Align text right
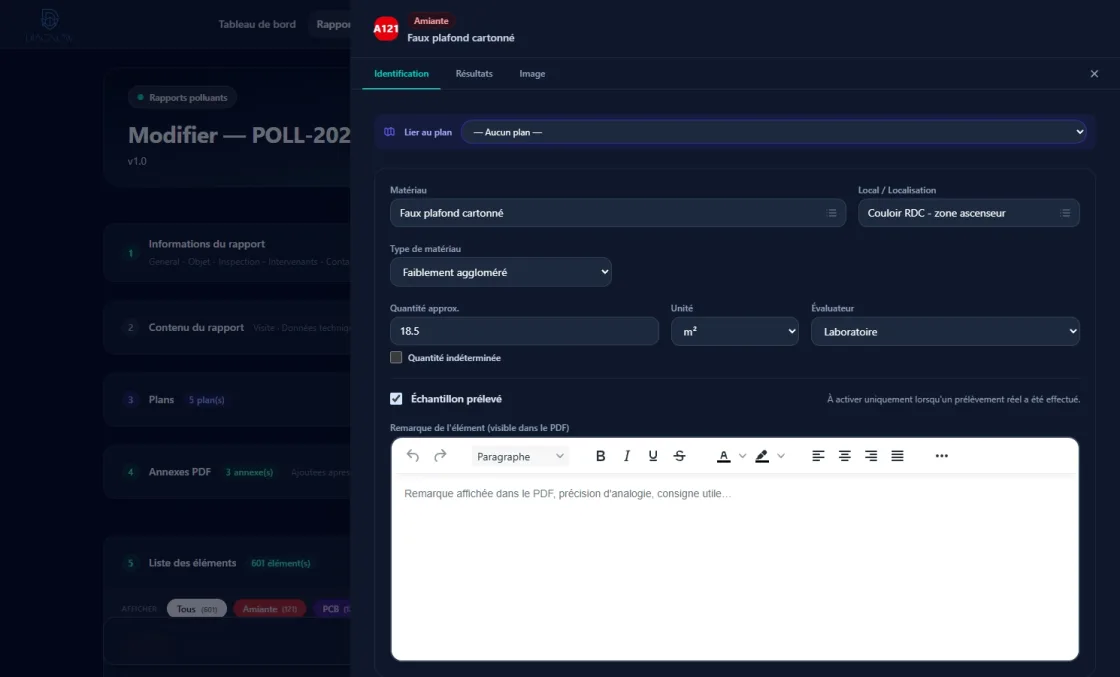 point(871,456)
